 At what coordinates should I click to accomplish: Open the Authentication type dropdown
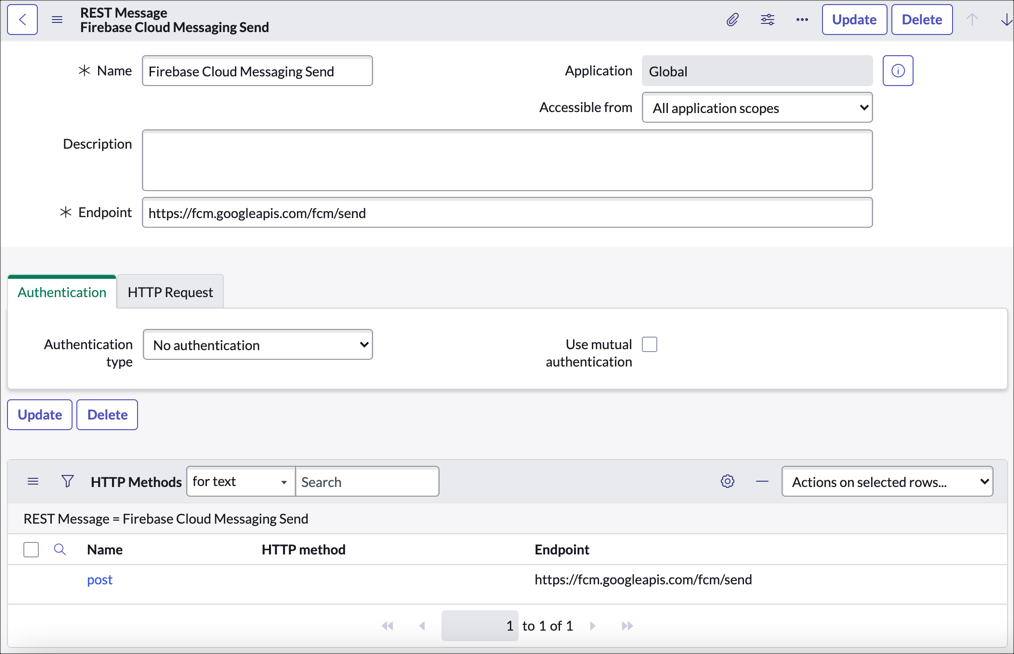point(257,344)
